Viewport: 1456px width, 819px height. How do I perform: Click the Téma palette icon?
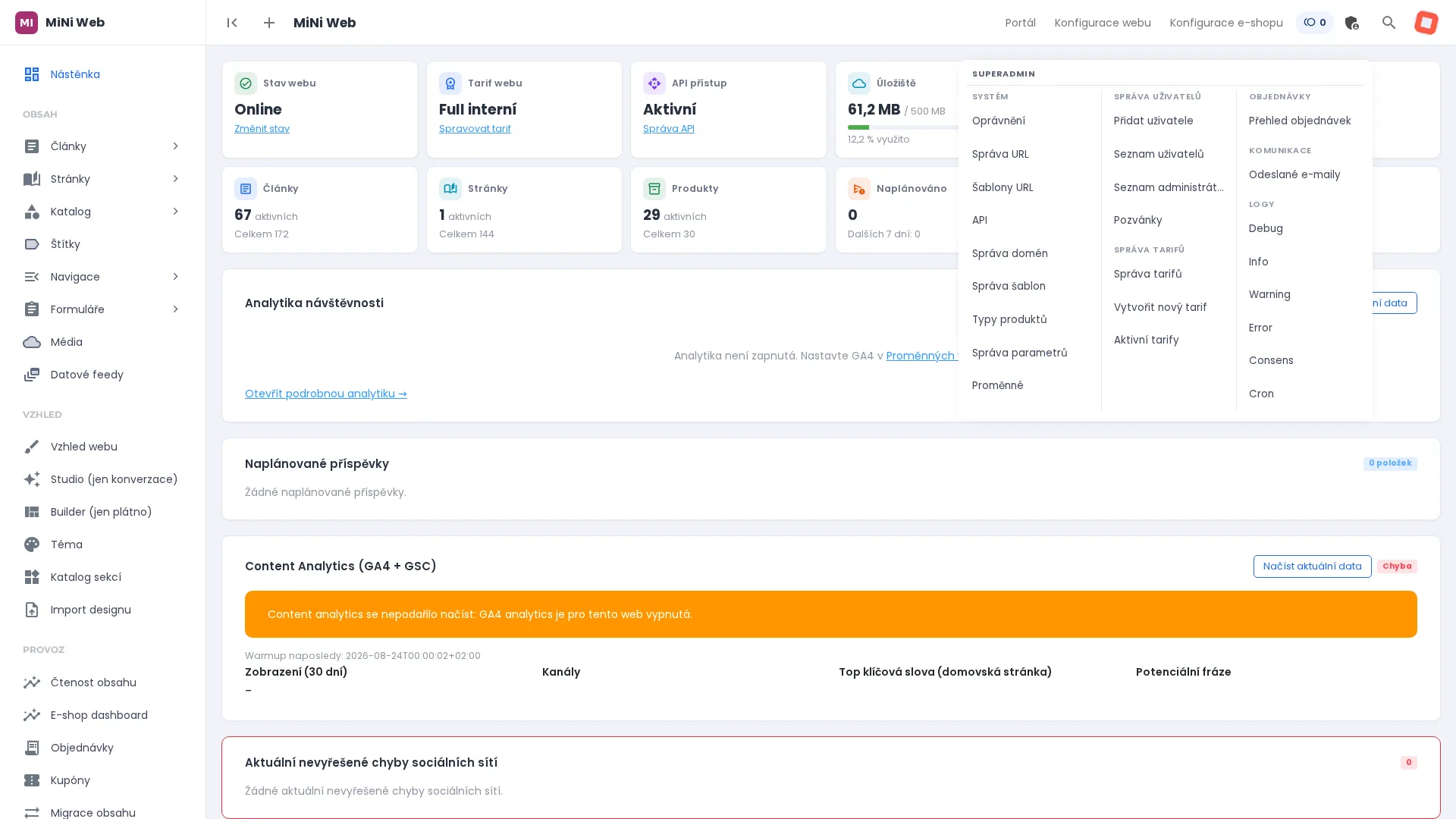[x=32, y=544]
